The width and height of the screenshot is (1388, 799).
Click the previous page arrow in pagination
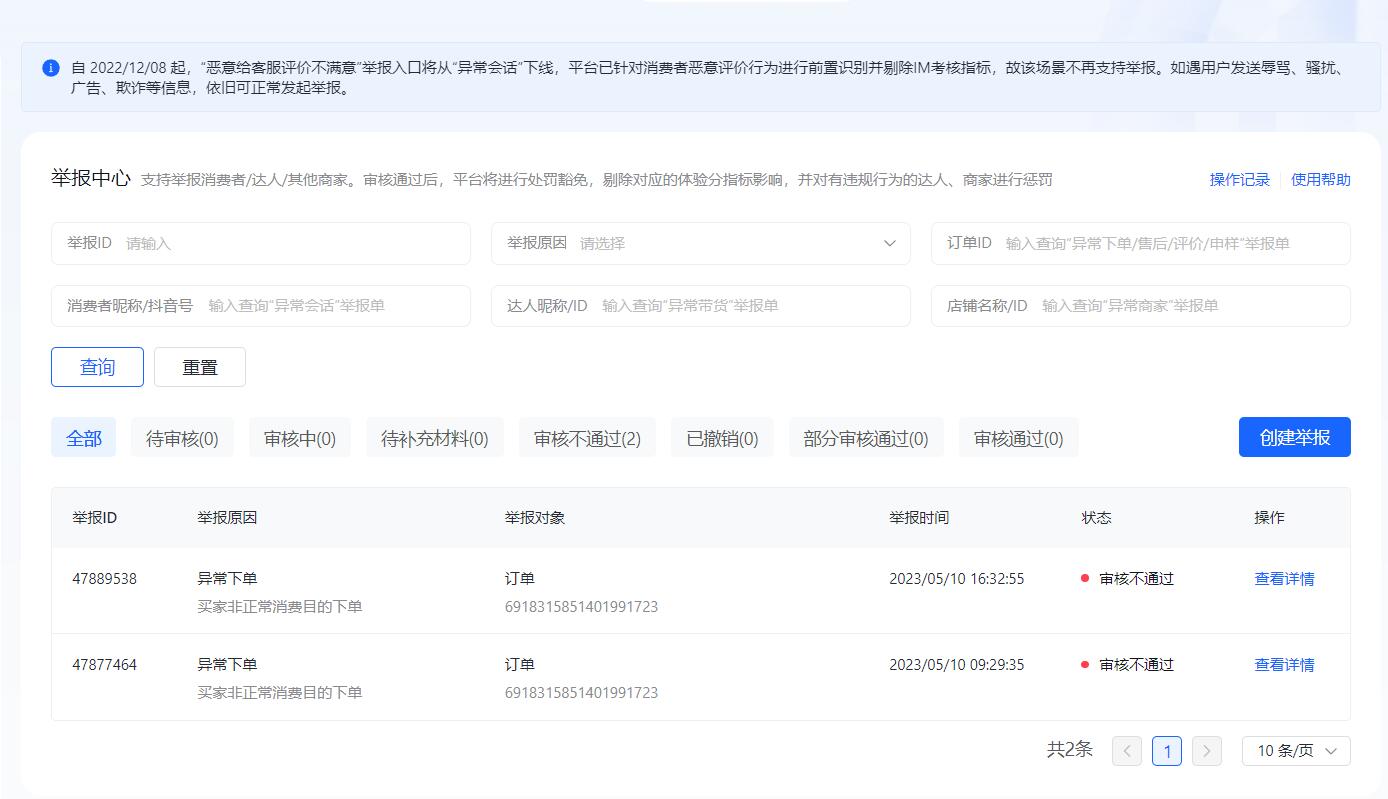(1127, 751)
